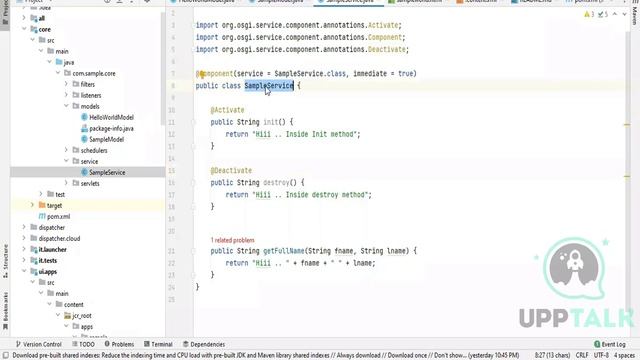Image resolution: width=640 pixels, height=360 pixels.
Task: Click the package-info.java file icon
Action: point(84,128)
